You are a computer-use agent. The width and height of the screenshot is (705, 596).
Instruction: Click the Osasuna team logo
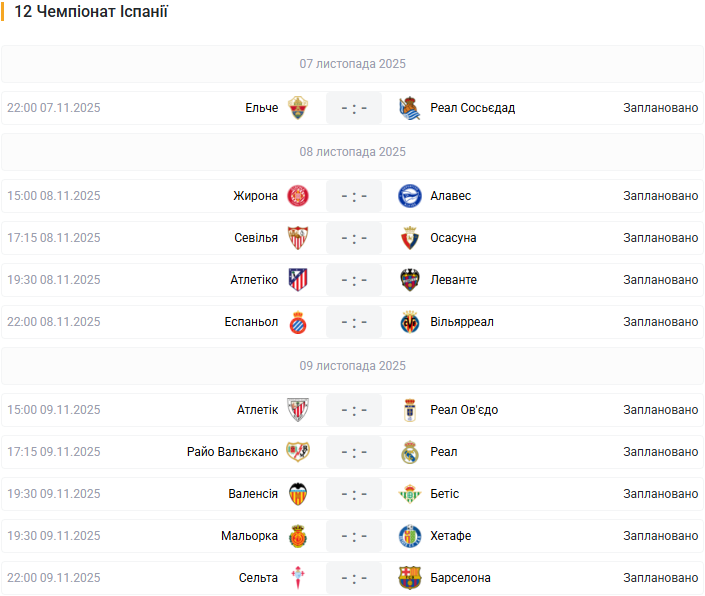point(410,238)
